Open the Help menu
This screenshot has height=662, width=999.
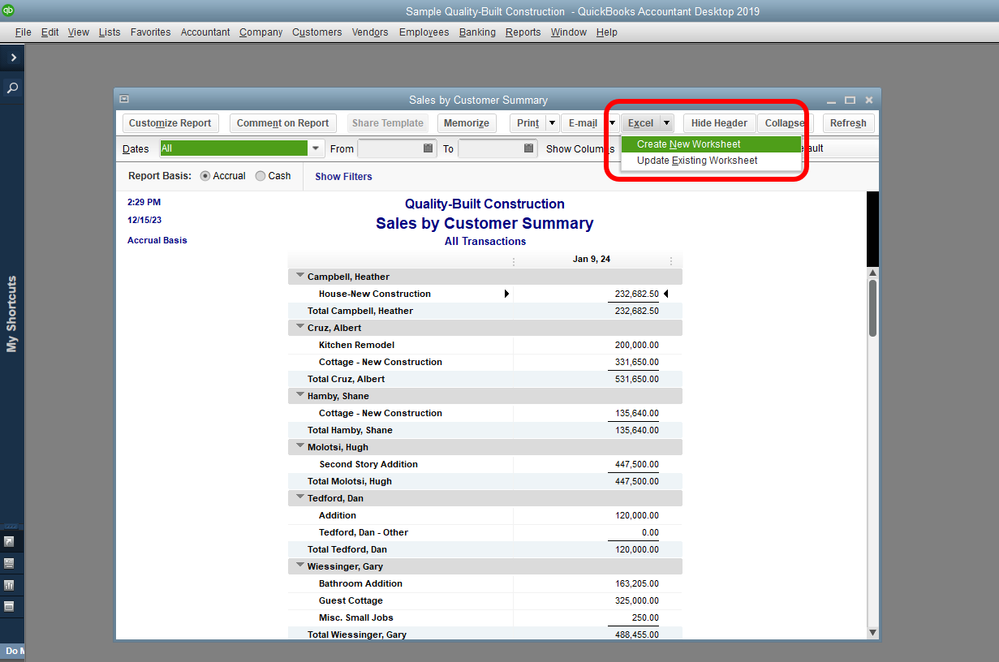pos(607,32)
